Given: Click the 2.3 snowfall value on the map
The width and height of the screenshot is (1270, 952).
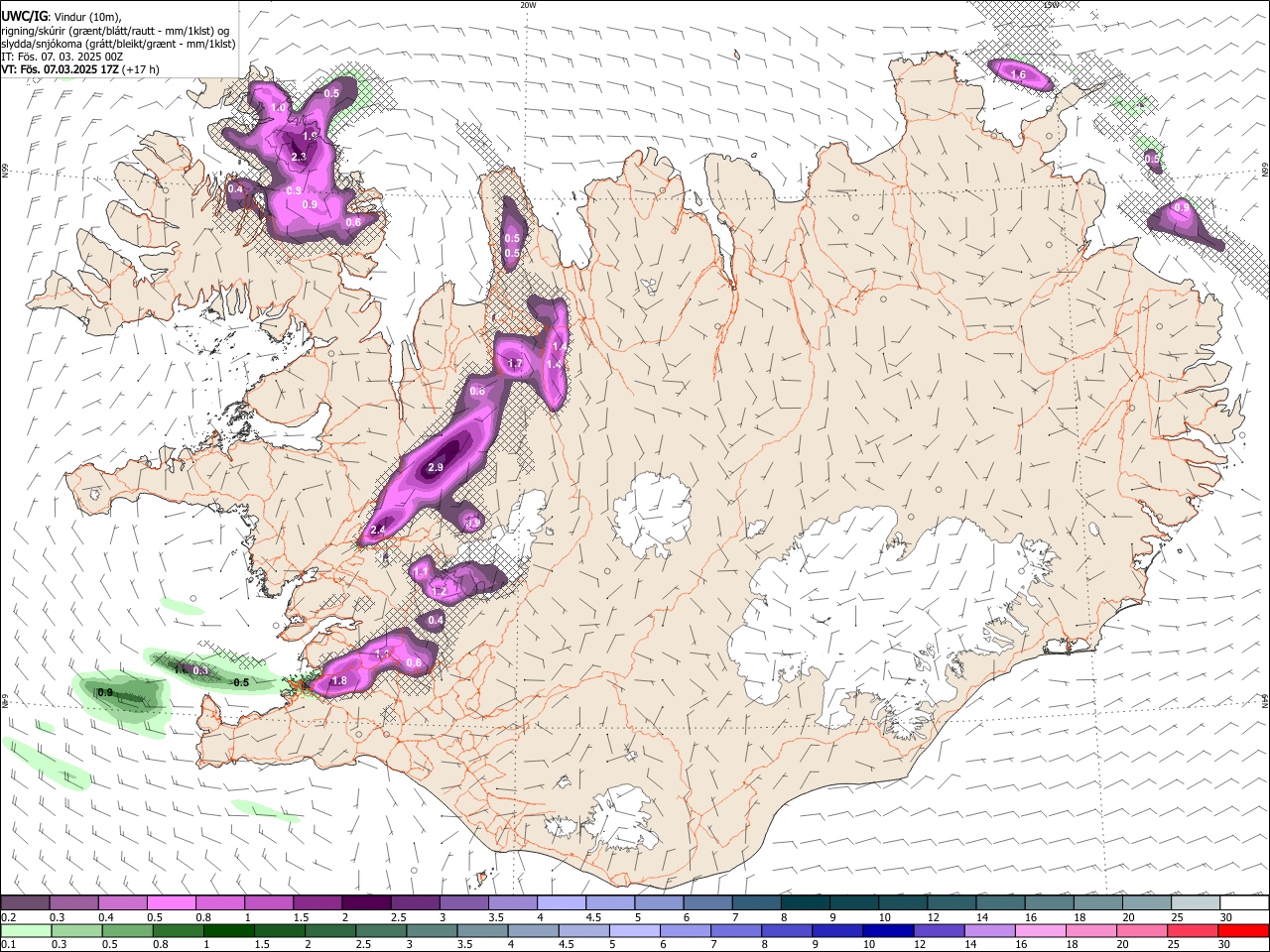Looking at the screenshot, I should tap(299, 157).
